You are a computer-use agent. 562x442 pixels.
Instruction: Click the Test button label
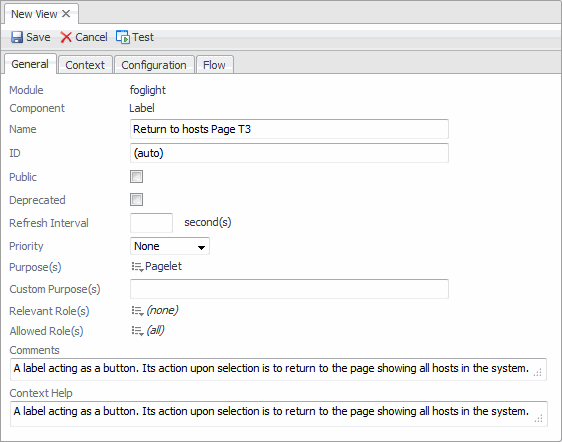143,37
